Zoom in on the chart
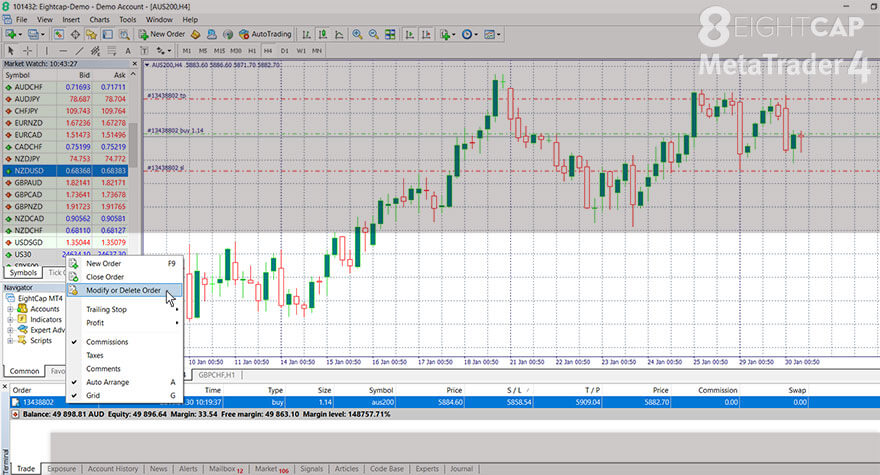This screenshot has width=880, height=475. click(357, 34)
